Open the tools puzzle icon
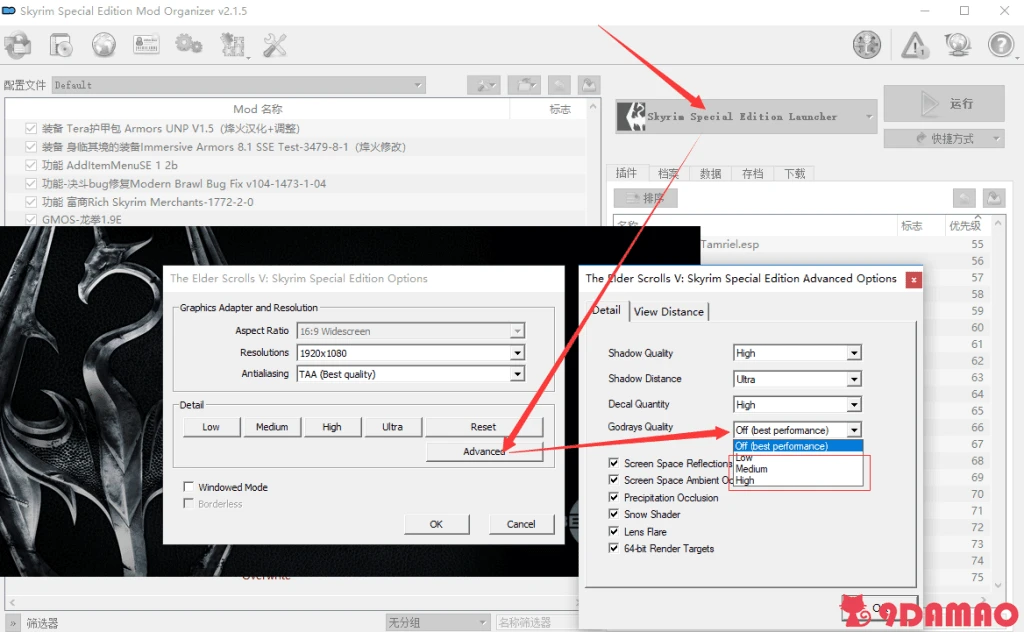1024x632 pixels. [x=232, y=45]
